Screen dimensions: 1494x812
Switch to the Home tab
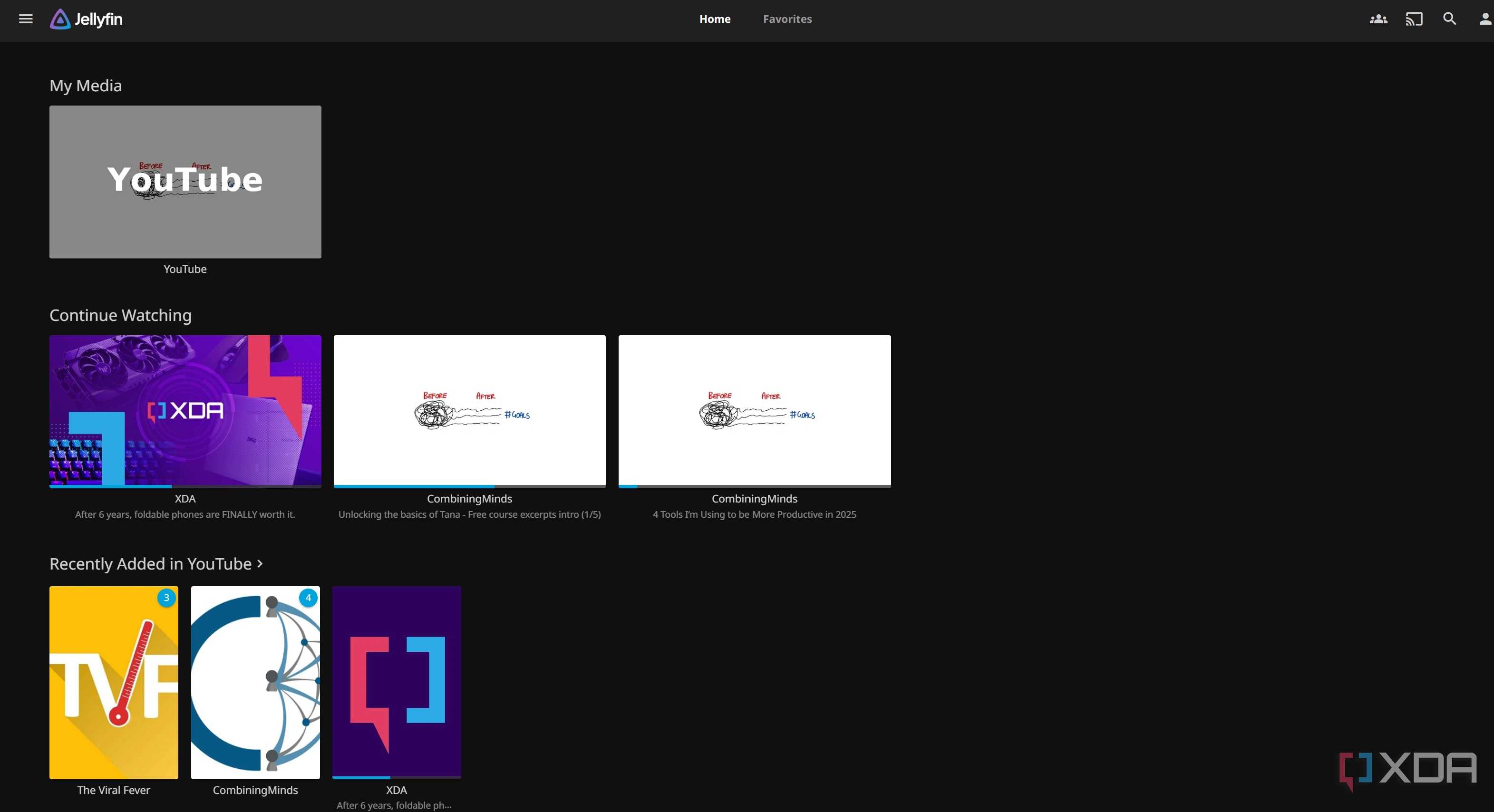click(715, 19)
